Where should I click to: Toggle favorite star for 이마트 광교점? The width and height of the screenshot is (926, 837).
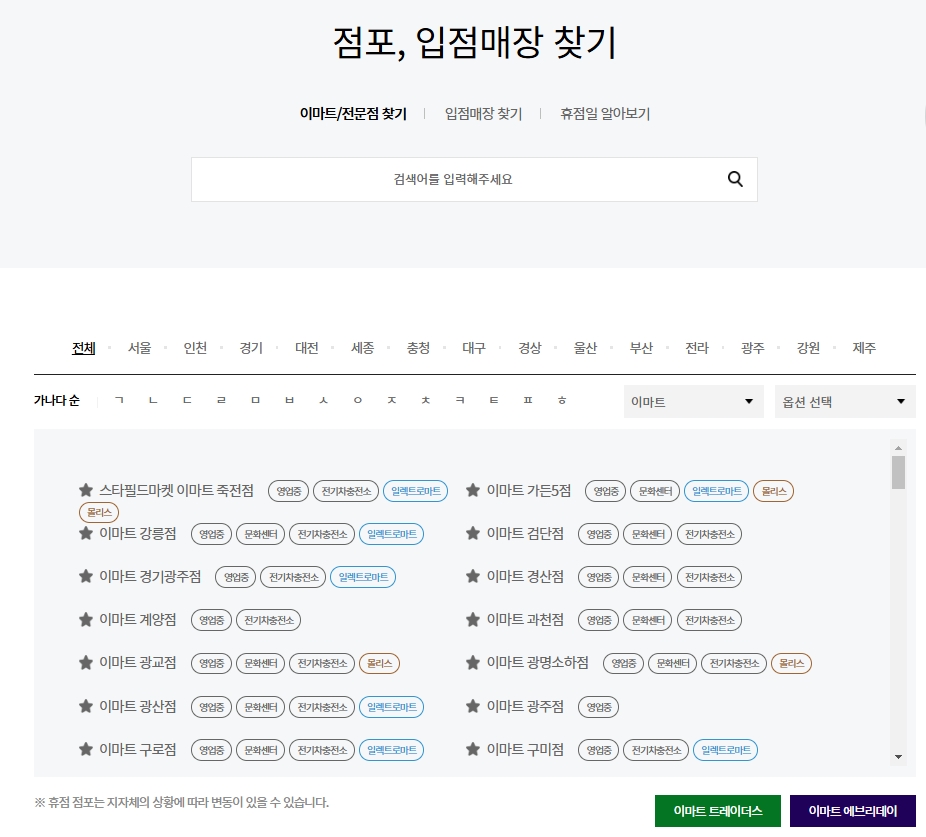[86, 663]
